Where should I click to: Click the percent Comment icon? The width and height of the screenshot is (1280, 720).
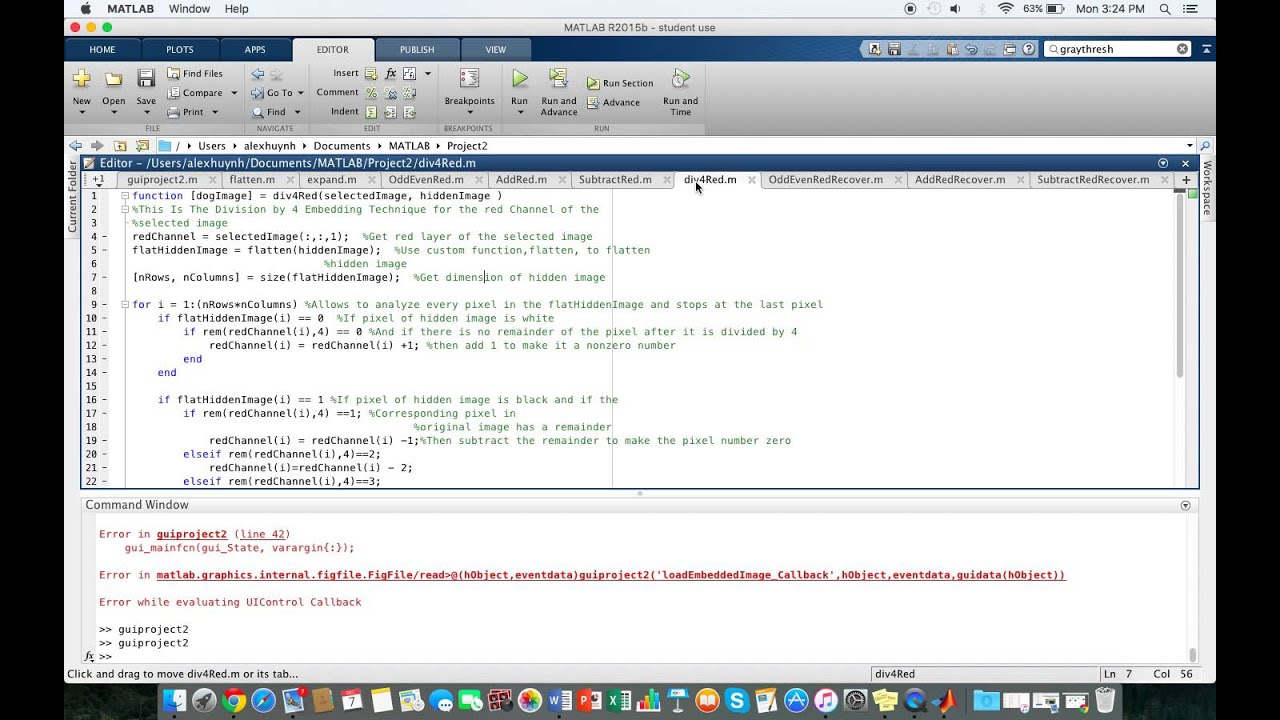click(x=371, y=93)
